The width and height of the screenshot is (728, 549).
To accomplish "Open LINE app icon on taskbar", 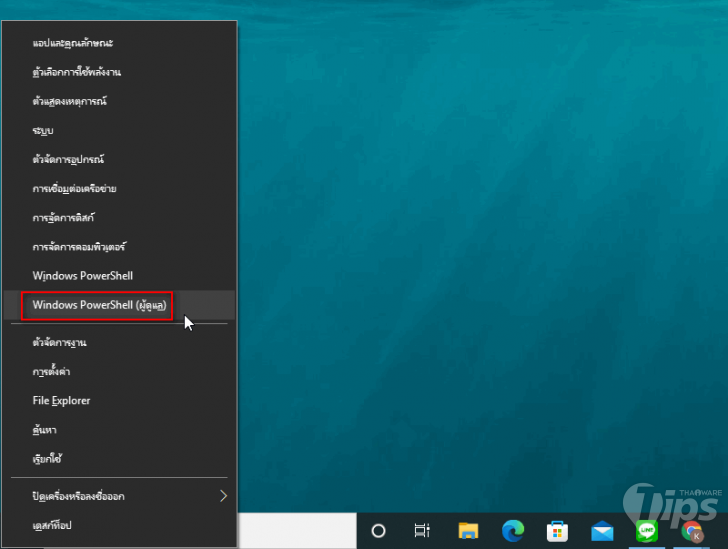I will tap(647, 531).
